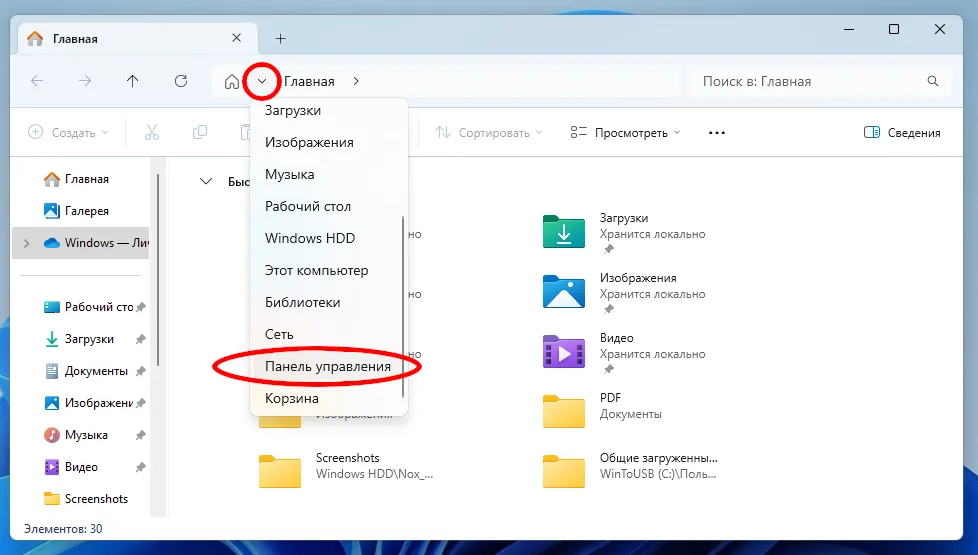Select Windows OneDrive item in sidebar
978x555 pixels.
pyautogui.click(x=81, y=243)
